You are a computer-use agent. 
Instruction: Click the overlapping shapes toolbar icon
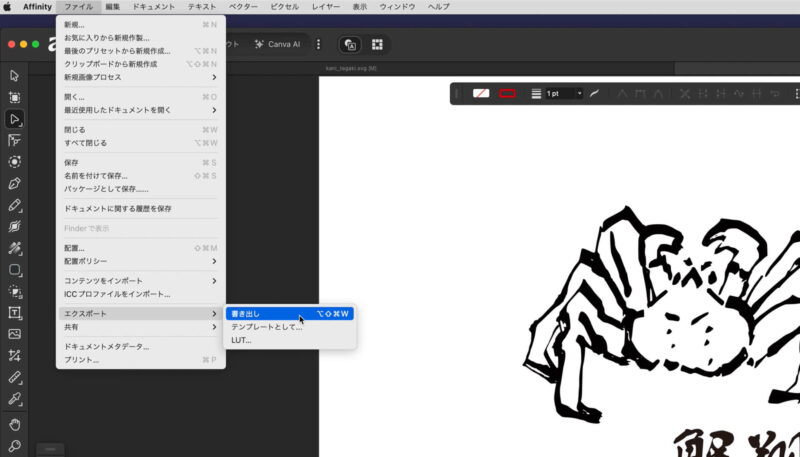pos(351,44)
